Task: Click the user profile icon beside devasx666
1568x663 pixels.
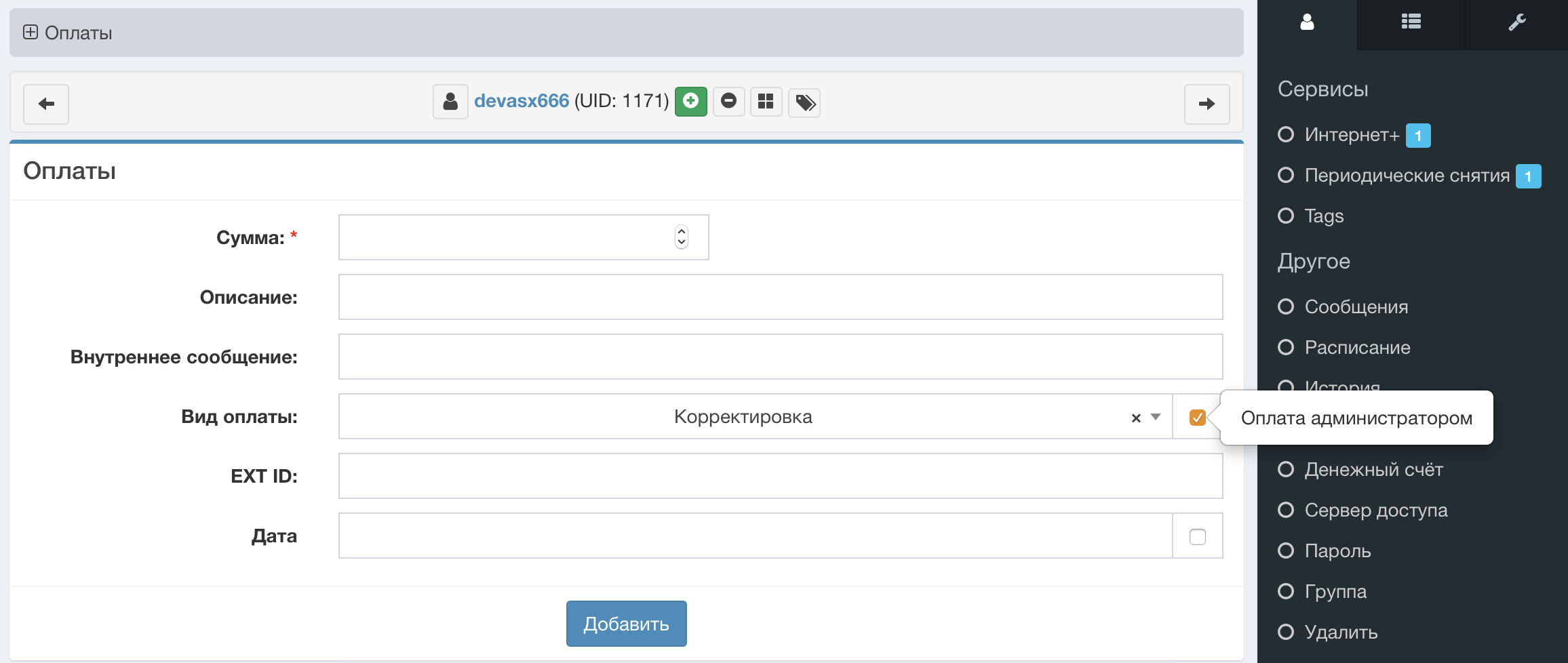Action: coord(450,102)
